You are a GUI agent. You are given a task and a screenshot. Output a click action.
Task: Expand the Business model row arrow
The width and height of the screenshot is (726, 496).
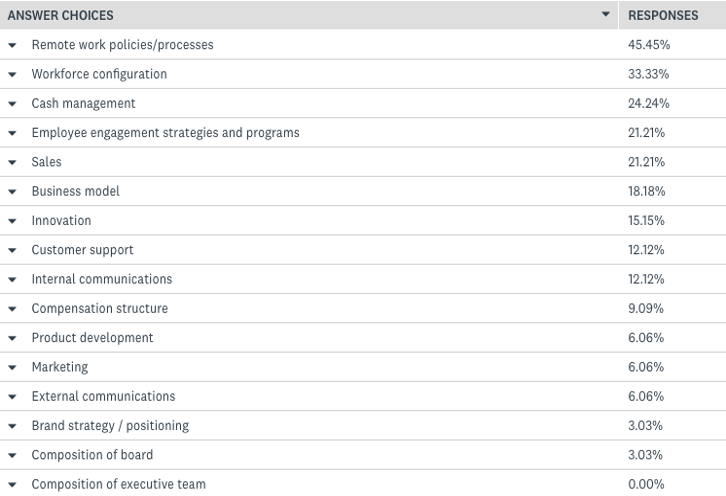12,191
